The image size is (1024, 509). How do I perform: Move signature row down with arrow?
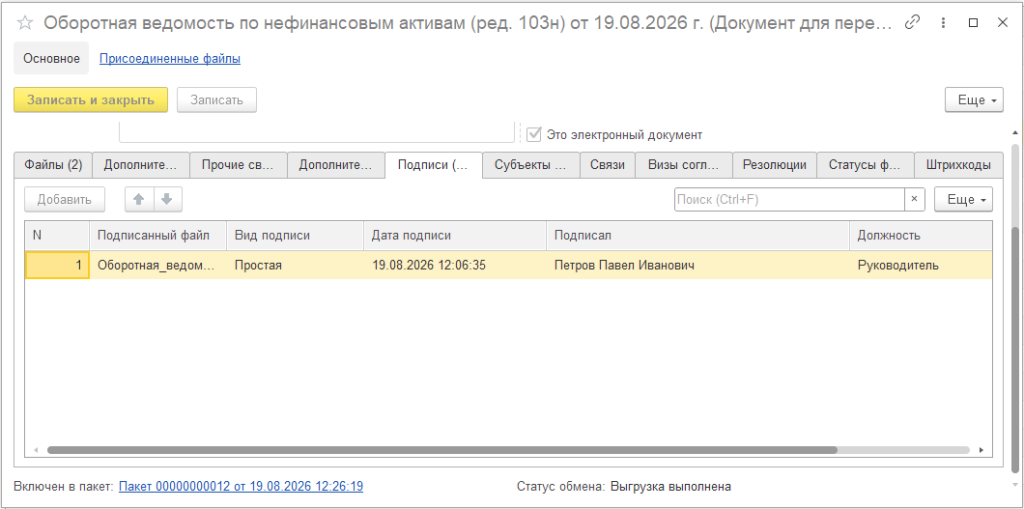click(168, 200)
